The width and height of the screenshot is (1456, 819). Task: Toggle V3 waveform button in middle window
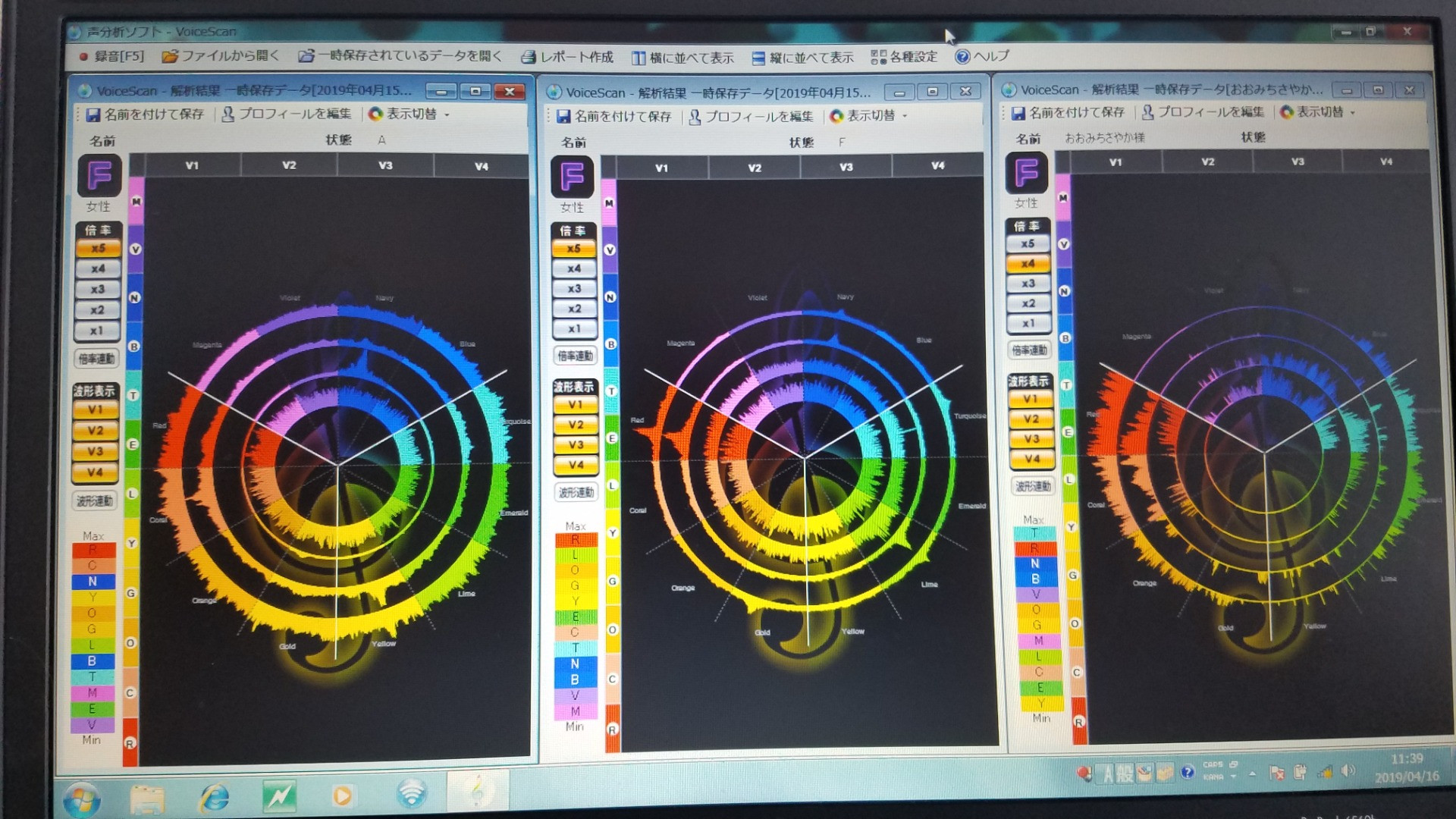[x=576, y=444]
